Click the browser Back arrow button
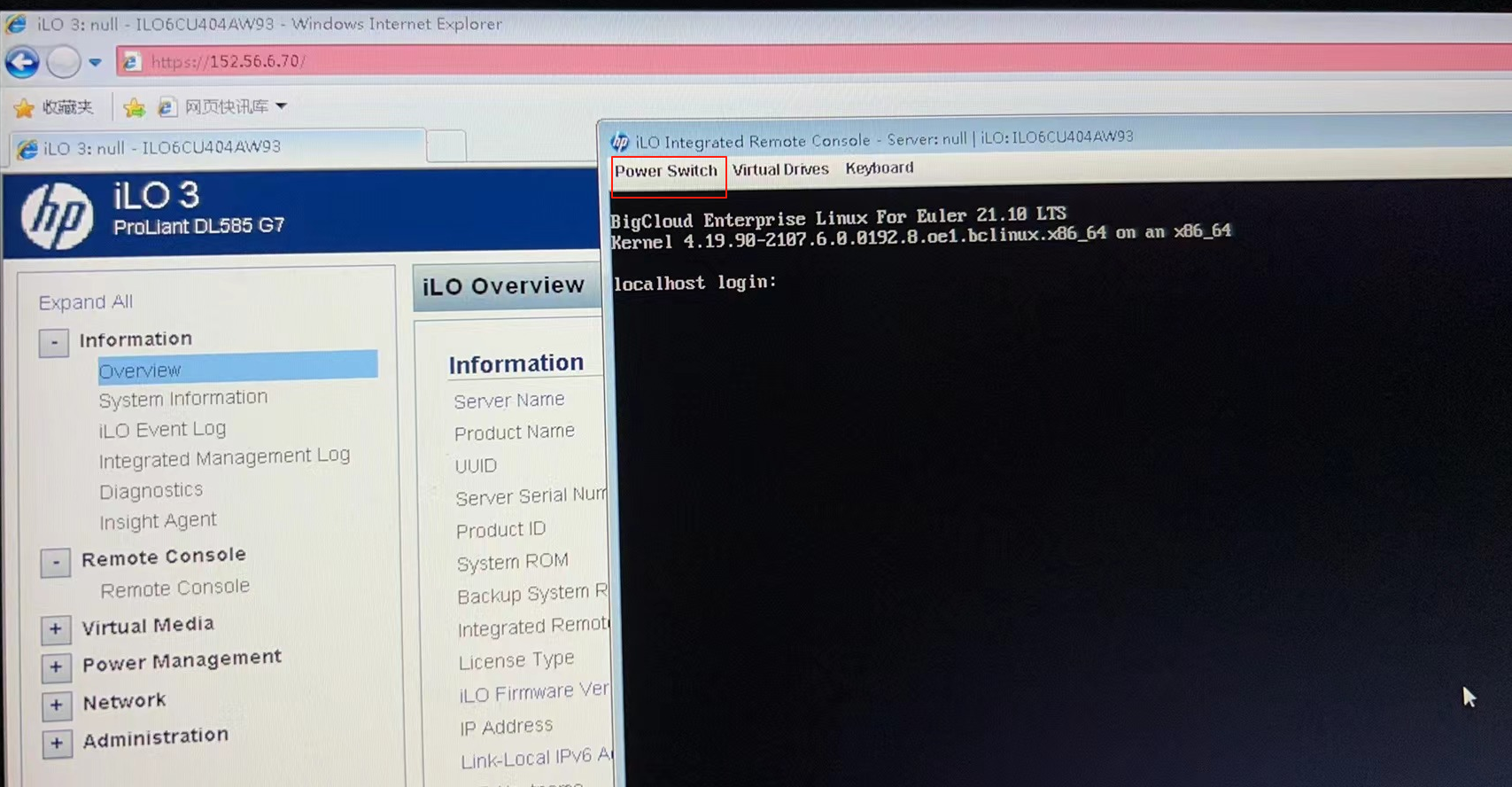This screenshot has width=1512, height=787. point(23,62)
